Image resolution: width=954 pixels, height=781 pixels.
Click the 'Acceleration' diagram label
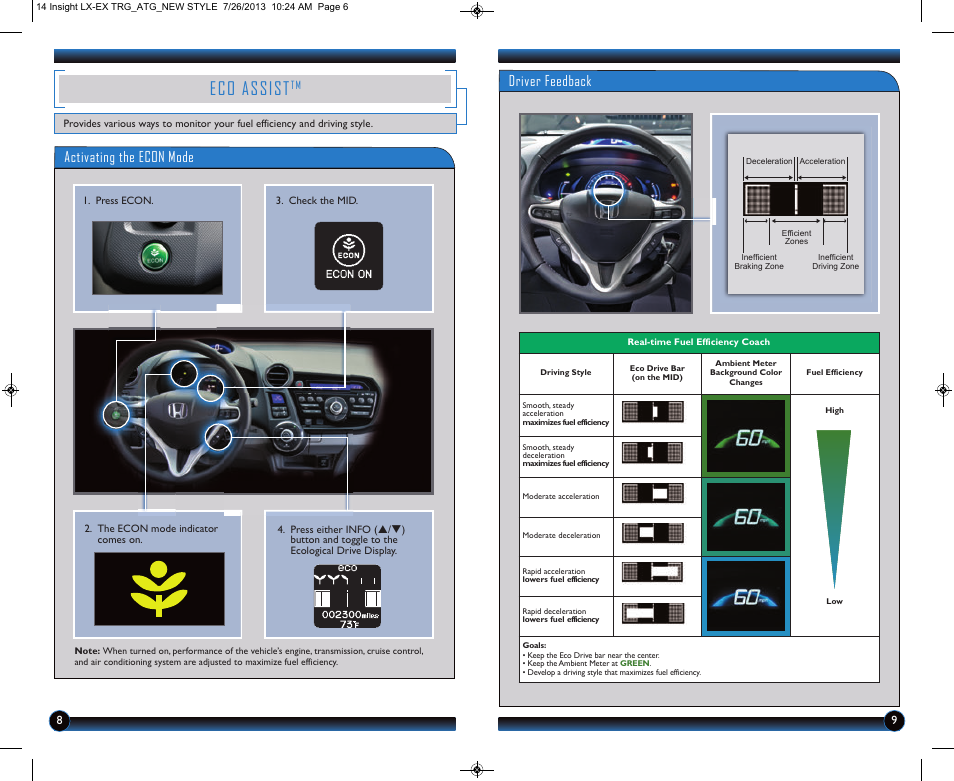point(823,161)
